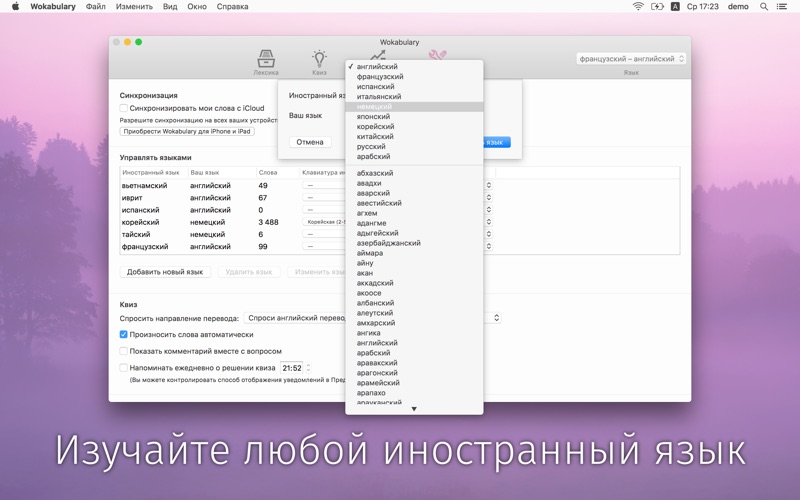The image size is (800, 500).
Task: Open the Окно menu
Action: (x=197, y=7)
